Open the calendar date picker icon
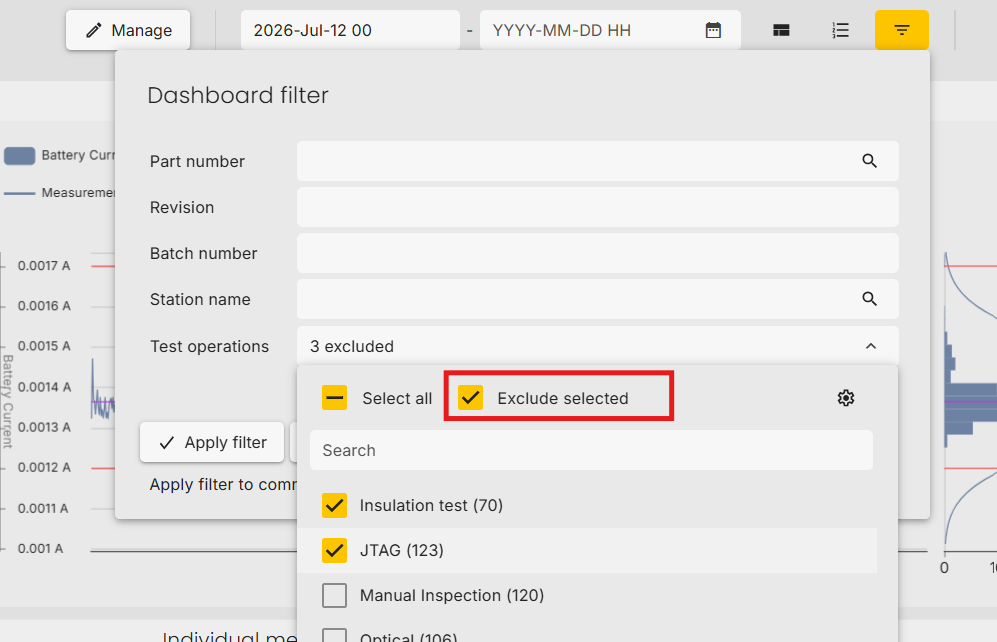Screen dimensions: 997x642 click(x=713, y=30)
